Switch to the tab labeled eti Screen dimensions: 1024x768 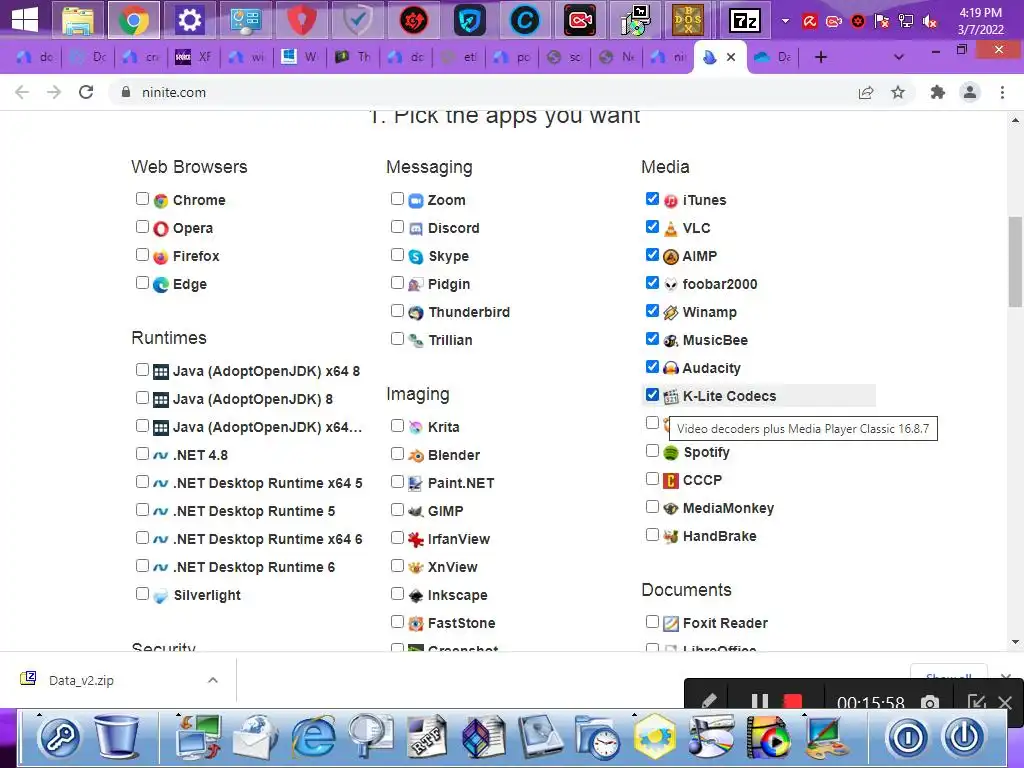[x=459, y=57]
